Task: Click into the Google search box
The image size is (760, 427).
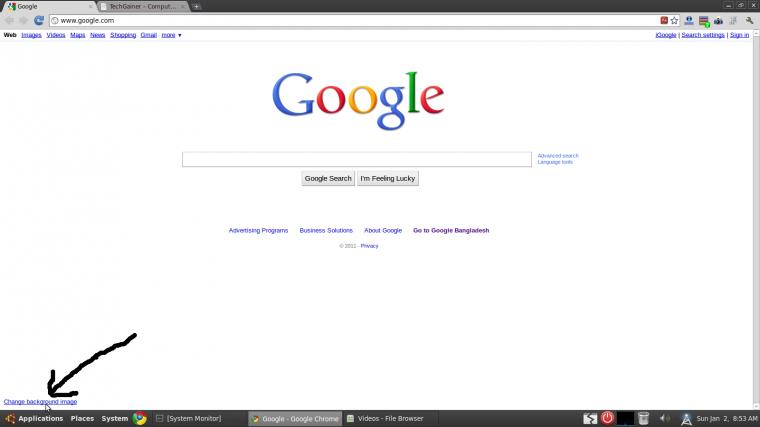Action: (x=357, y=159)
